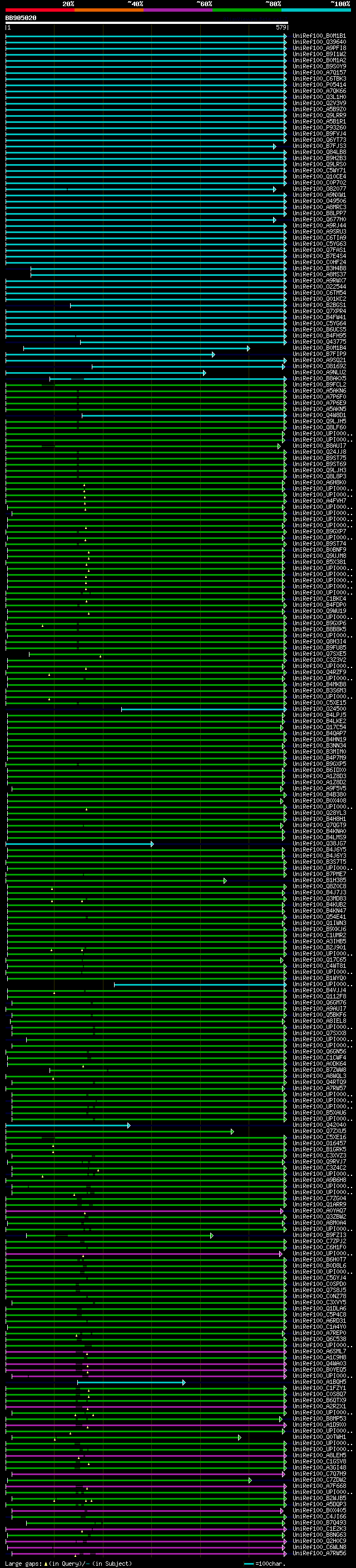Select the label UniRef100_B9FCL2
The height and width of the screenshot is (1568, 356).
click(x=319, y=385)
